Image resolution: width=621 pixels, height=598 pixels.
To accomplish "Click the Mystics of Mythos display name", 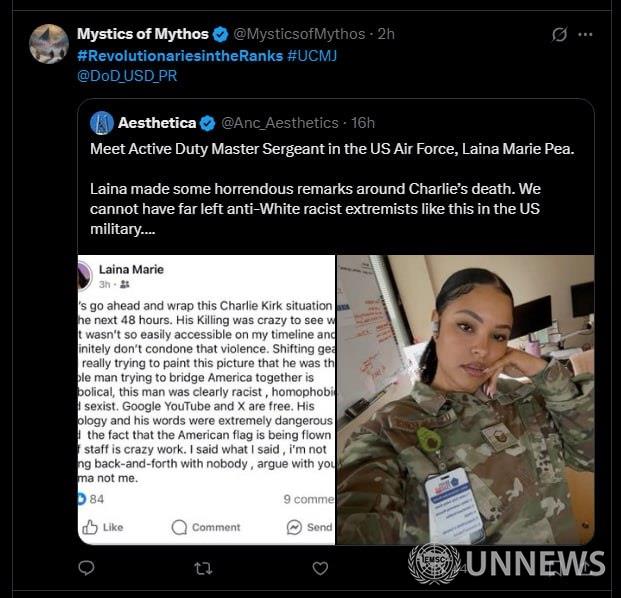I will [x=143, y=34].
